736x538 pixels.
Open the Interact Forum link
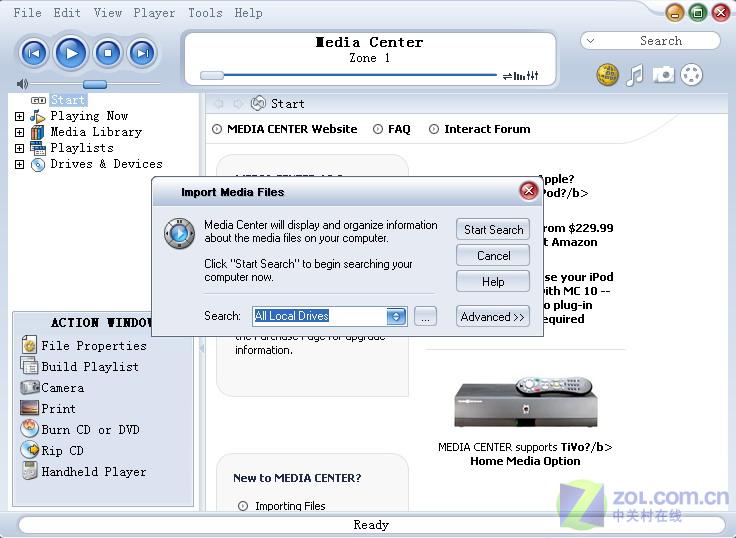(487, 129)
